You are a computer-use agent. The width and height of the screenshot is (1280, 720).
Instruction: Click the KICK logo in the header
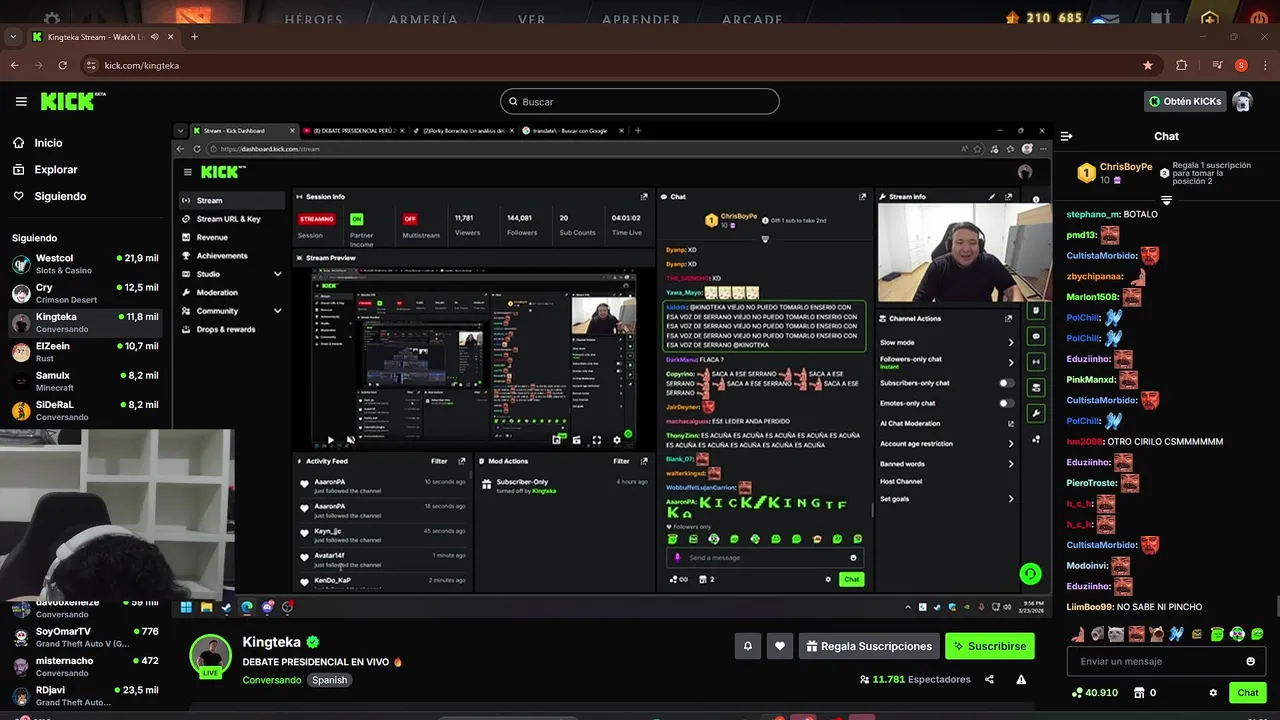pos(72,101)
